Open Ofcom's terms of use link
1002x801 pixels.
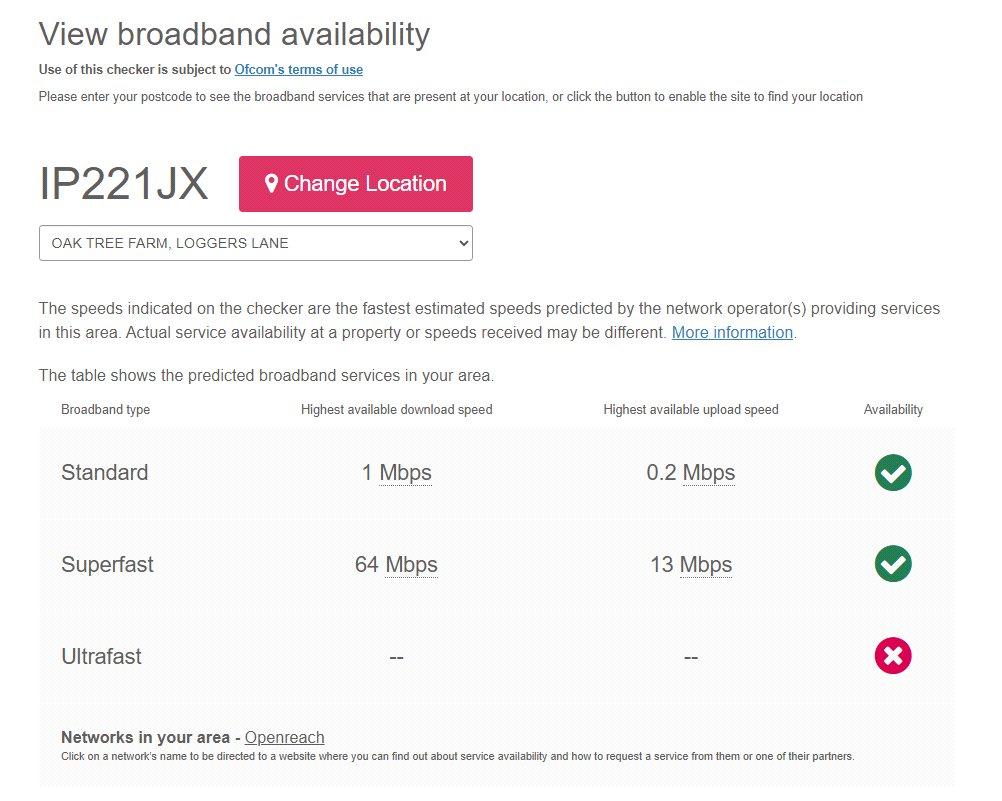[298, 69]
